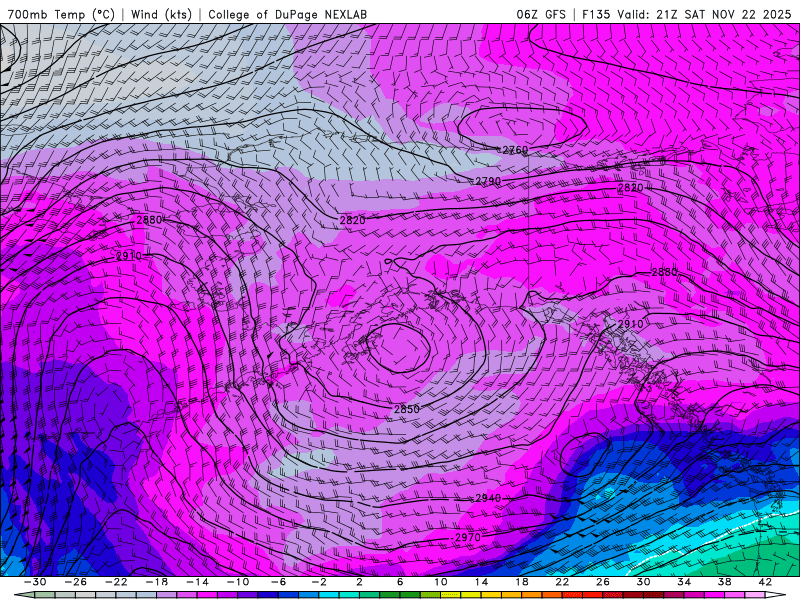Click the 2970 height contour label
This screenshot has height=600, width=800.
click(x=466, y=537)
